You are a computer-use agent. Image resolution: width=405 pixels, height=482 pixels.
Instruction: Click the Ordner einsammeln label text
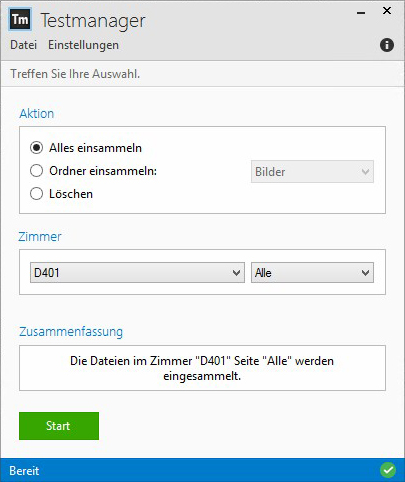(x=103, y=171)
